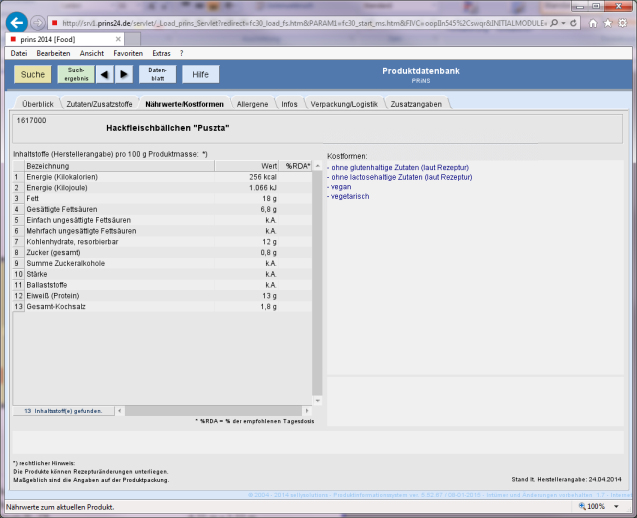The image size is (637, 518).
Task: Switch to the Allergene tab
Action: tap(252, 103)
